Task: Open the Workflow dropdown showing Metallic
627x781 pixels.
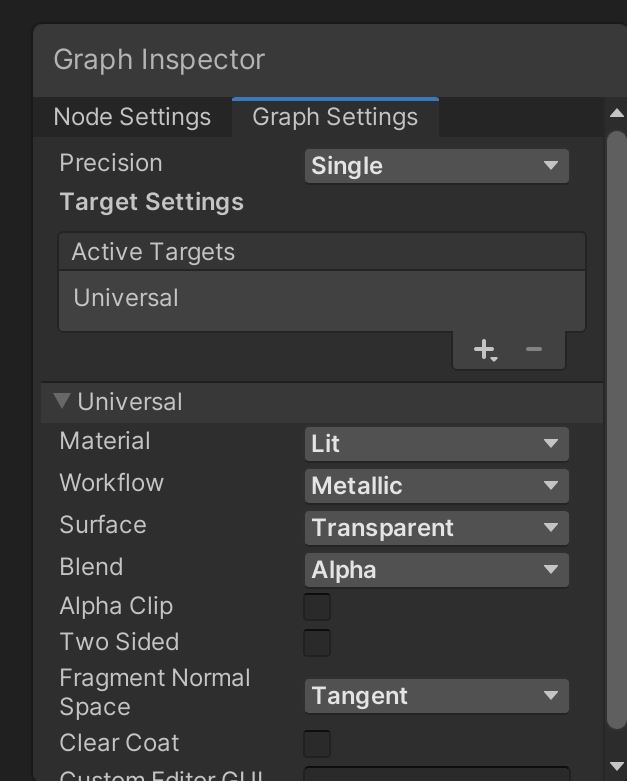Action: [436, 486]
